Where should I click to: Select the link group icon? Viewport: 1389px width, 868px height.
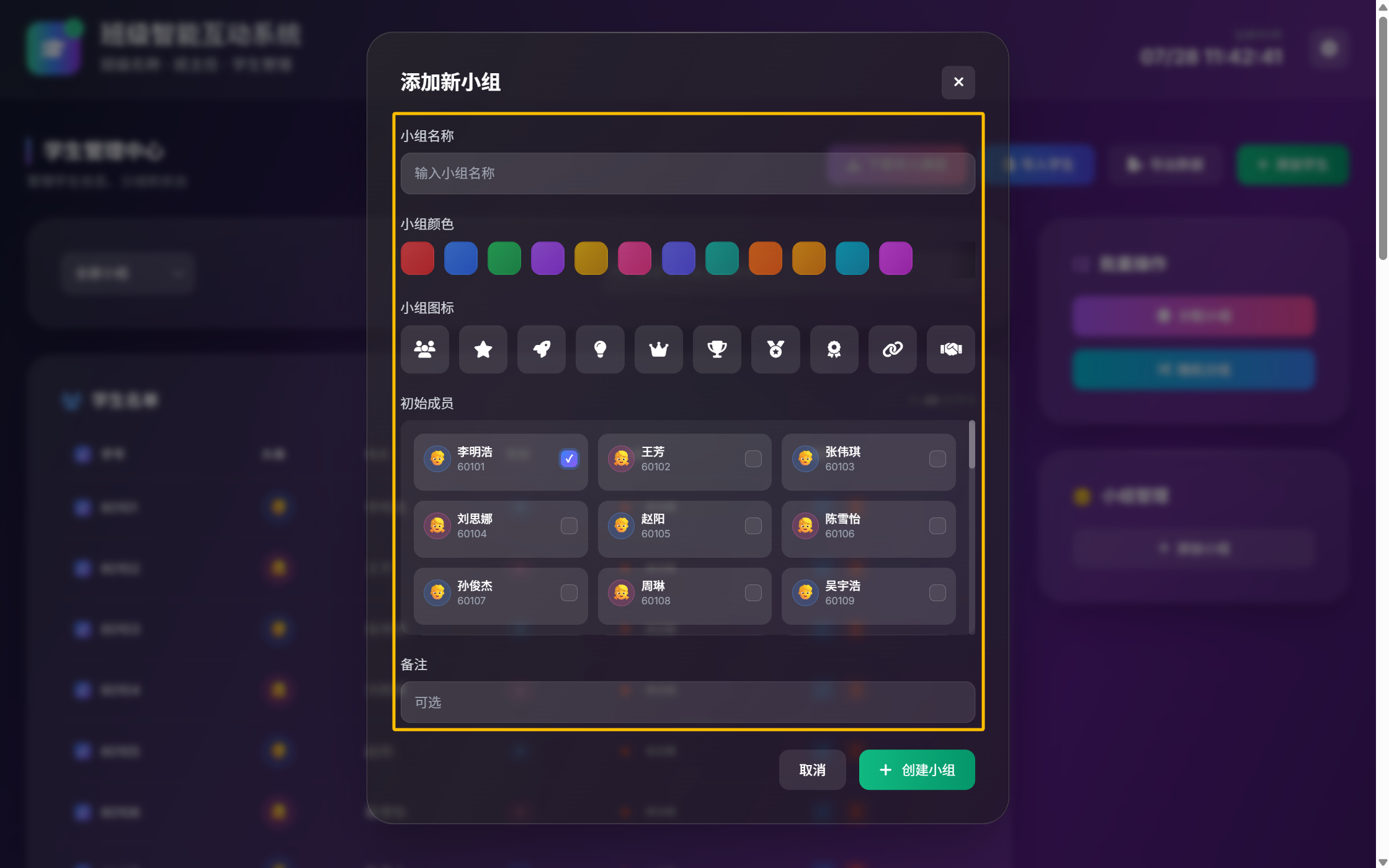point(891,349)
